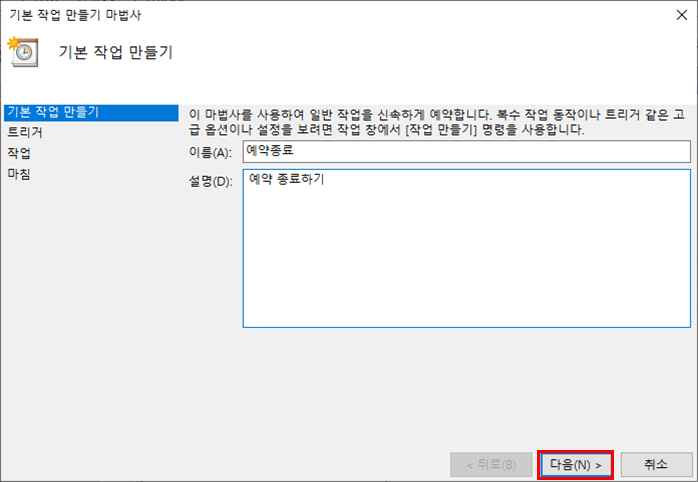The height and width of the screenshot is (482, 698).
Task: Click the 취소 cancel button
Action: coord(656,465)
